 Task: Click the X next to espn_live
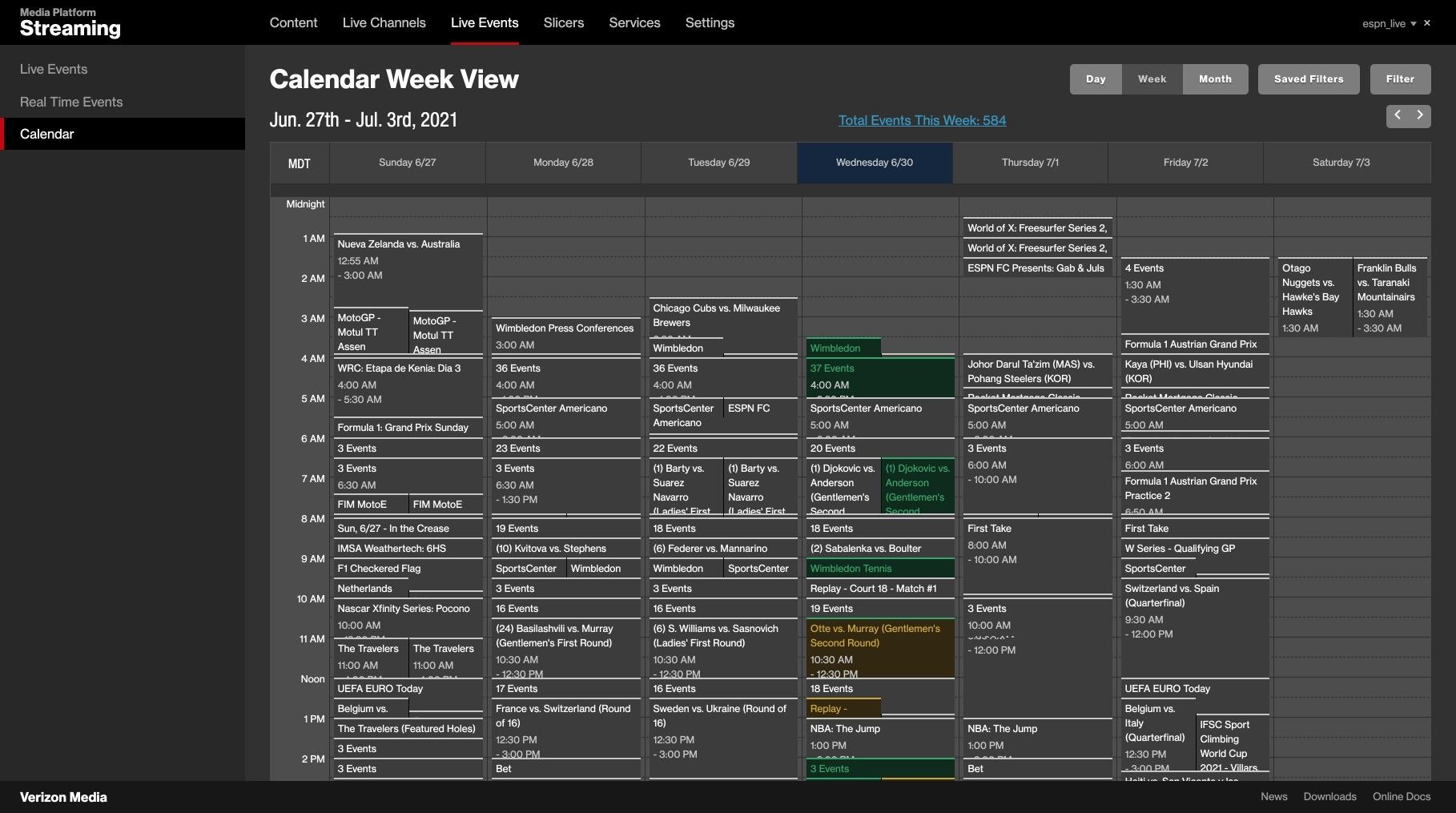click(1426, 23)
